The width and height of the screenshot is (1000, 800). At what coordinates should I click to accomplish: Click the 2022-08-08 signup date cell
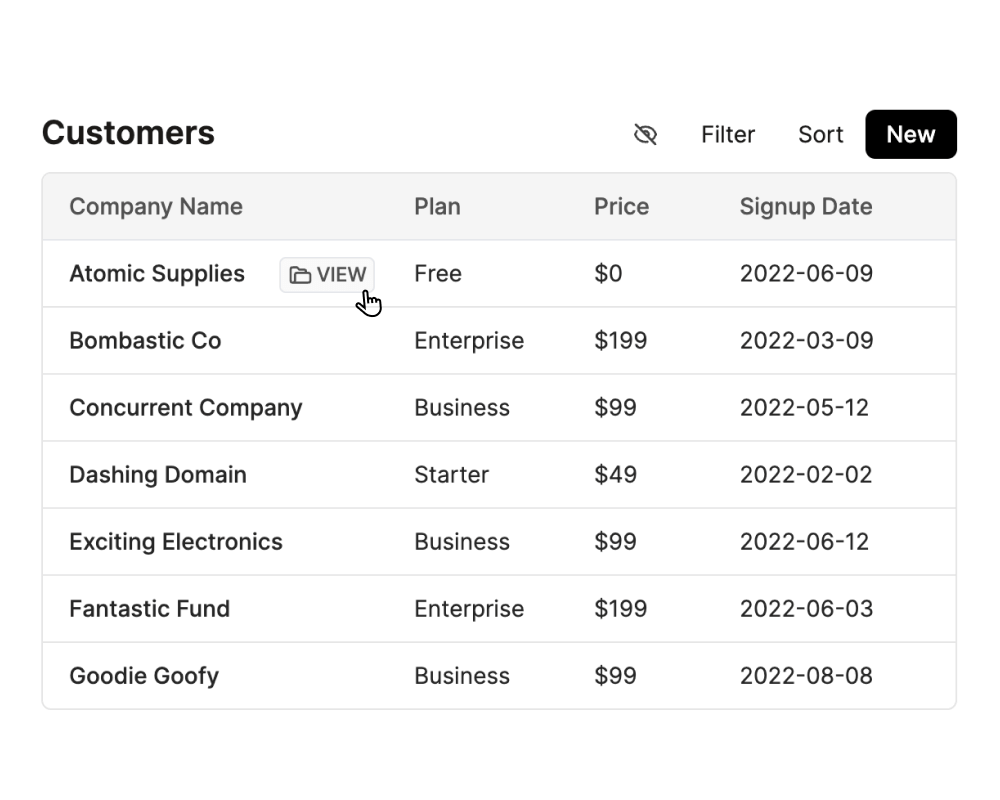click(x=806, y=676)
